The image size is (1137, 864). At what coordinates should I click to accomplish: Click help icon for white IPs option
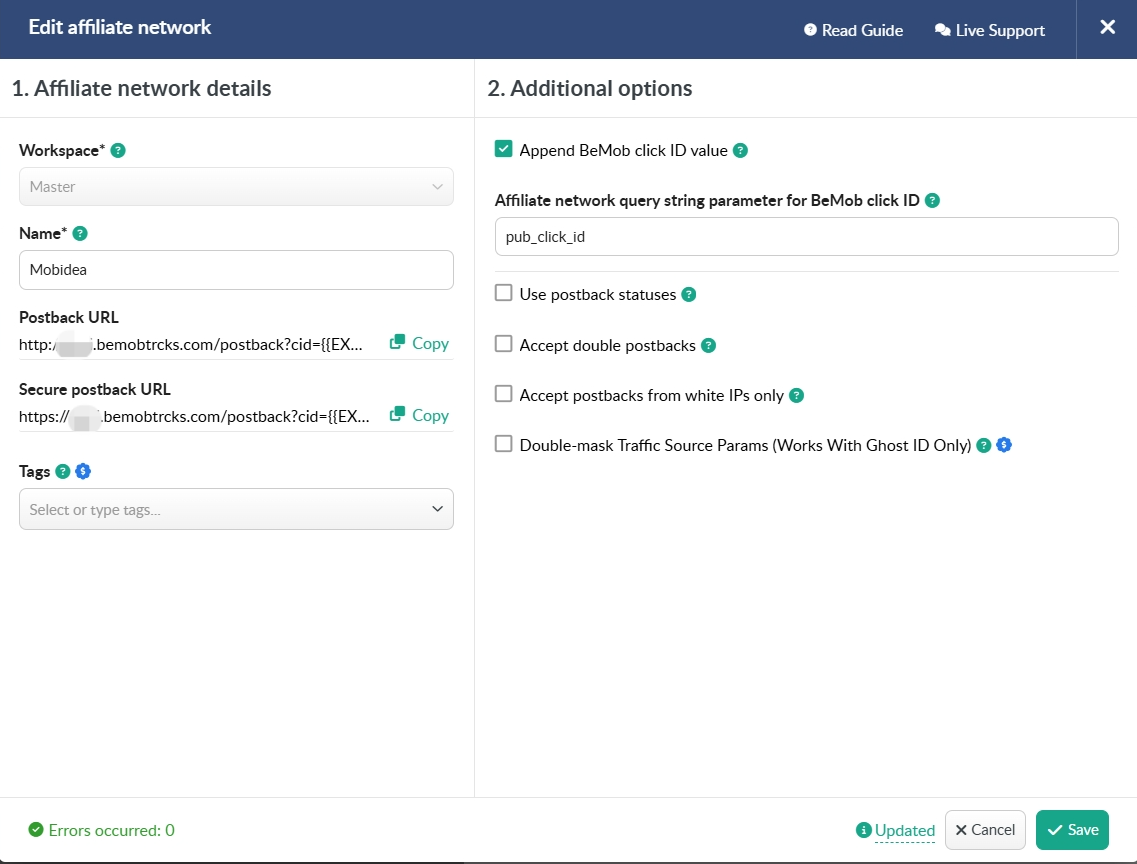click(x=796, y=395)
